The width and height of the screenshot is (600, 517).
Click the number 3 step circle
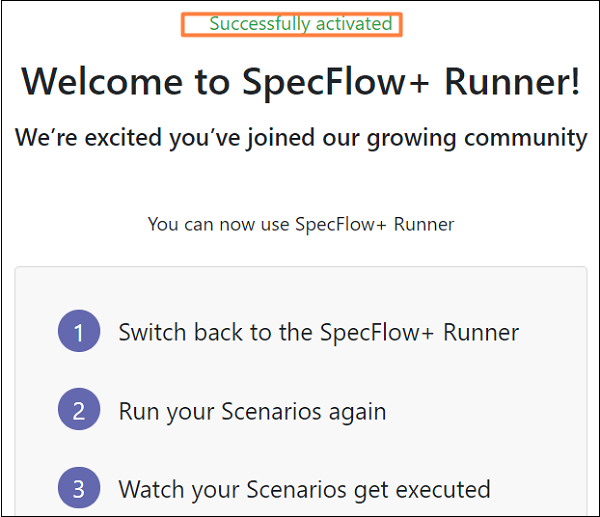point(80,489)
